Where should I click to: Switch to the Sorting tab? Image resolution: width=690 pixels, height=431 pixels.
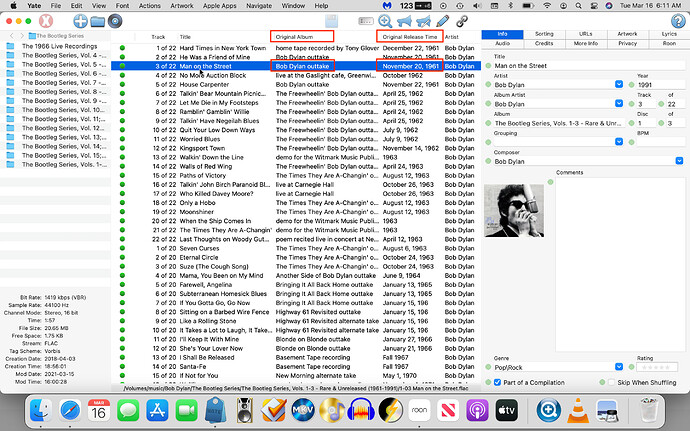point(544,34)
